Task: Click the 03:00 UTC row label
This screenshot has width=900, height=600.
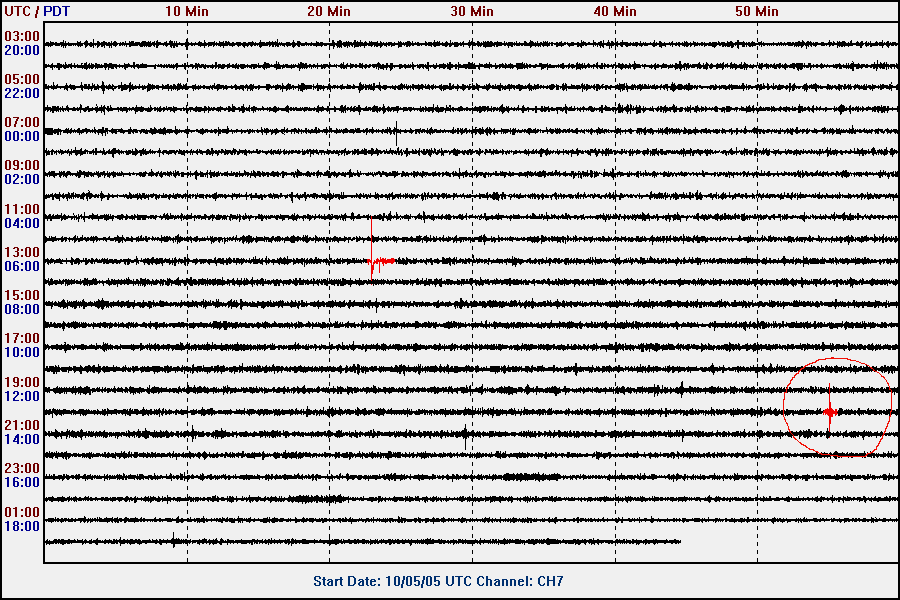Action: click(22, 36)
